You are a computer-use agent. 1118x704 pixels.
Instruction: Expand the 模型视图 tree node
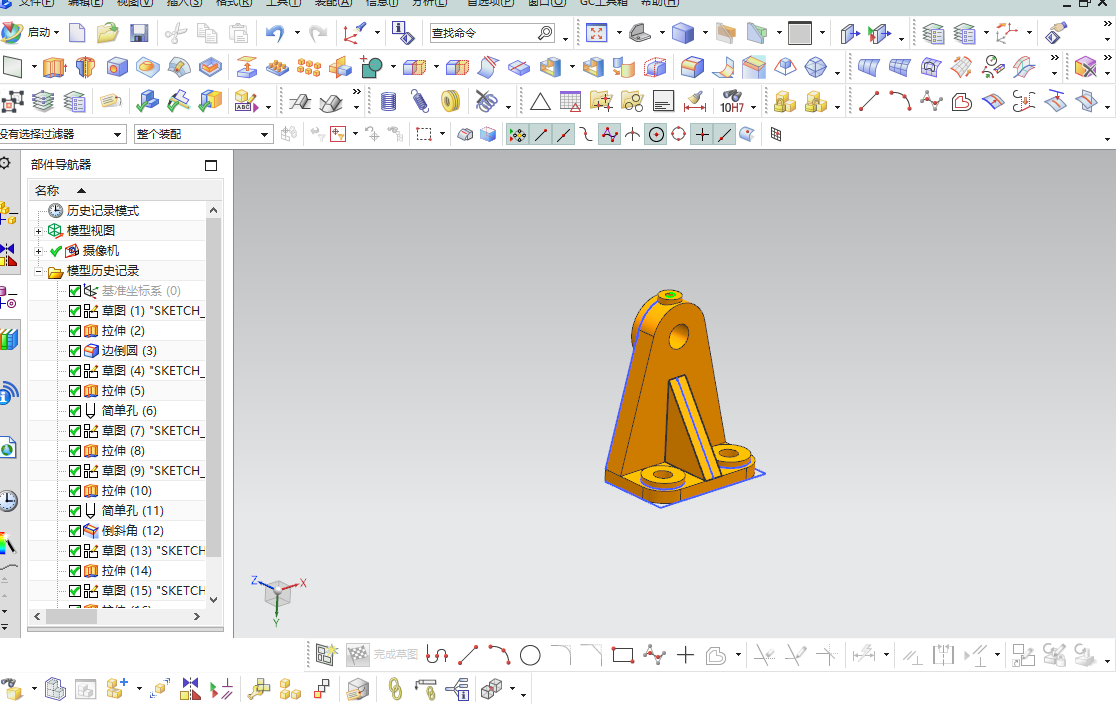39,231
